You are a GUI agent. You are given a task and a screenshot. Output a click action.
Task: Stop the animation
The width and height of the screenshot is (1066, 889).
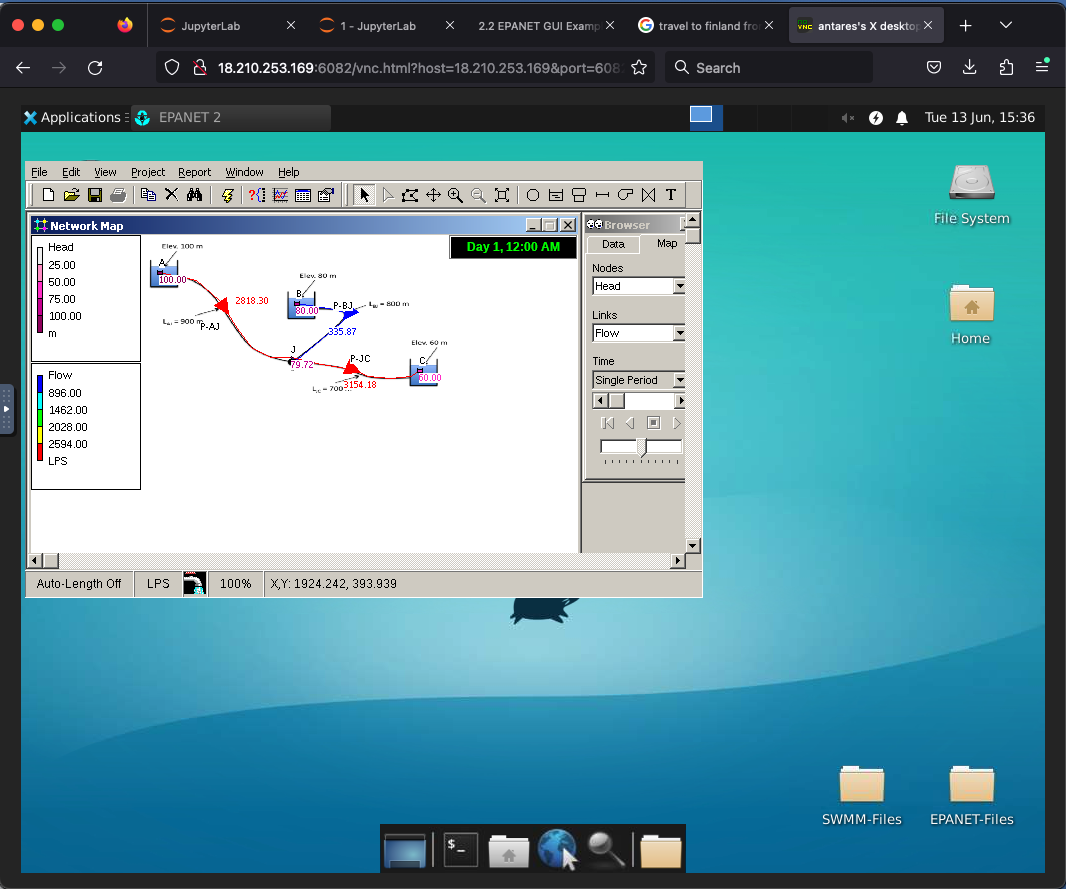click(653, 423)
